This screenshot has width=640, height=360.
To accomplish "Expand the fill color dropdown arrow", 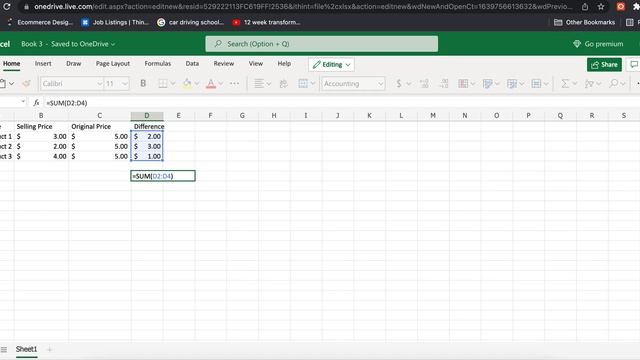I will point(197,84).
